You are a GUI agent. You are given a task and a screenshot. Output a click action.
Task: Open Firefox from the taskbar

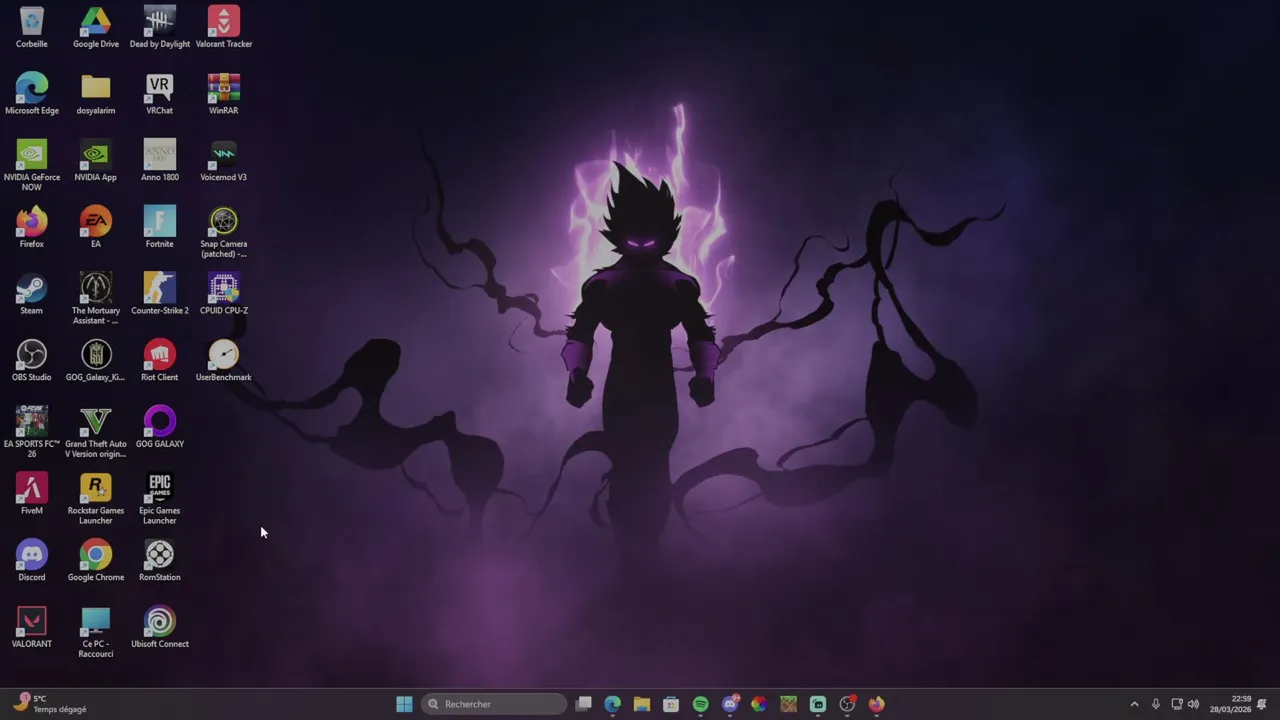click(876, 704)
